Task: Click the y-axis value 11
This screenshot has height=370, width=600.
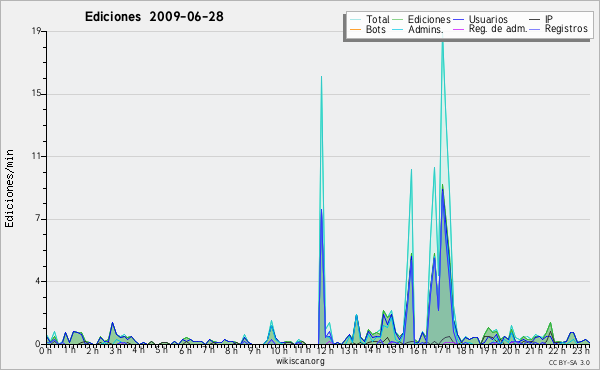Action: 36,156
